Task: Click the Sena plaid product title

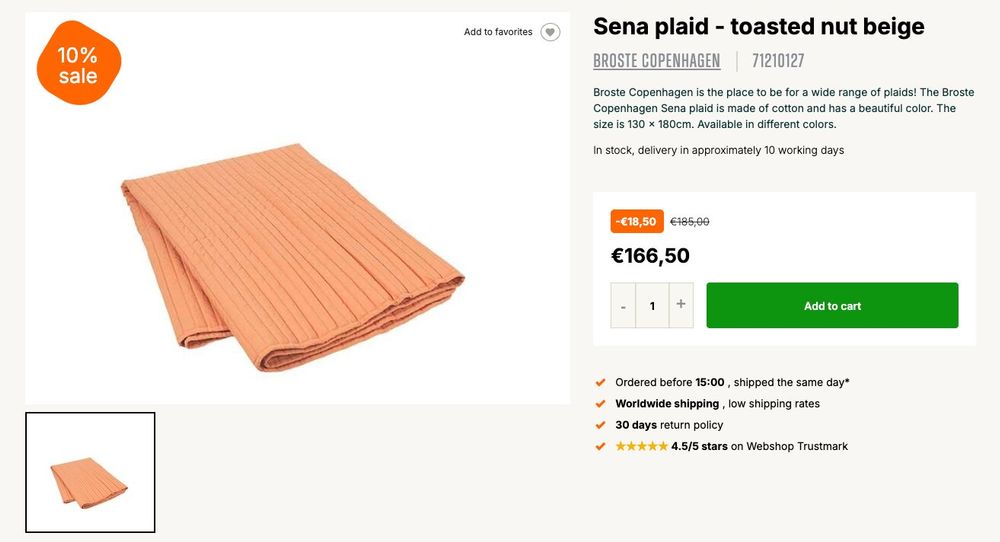Action: click(758, 26)
